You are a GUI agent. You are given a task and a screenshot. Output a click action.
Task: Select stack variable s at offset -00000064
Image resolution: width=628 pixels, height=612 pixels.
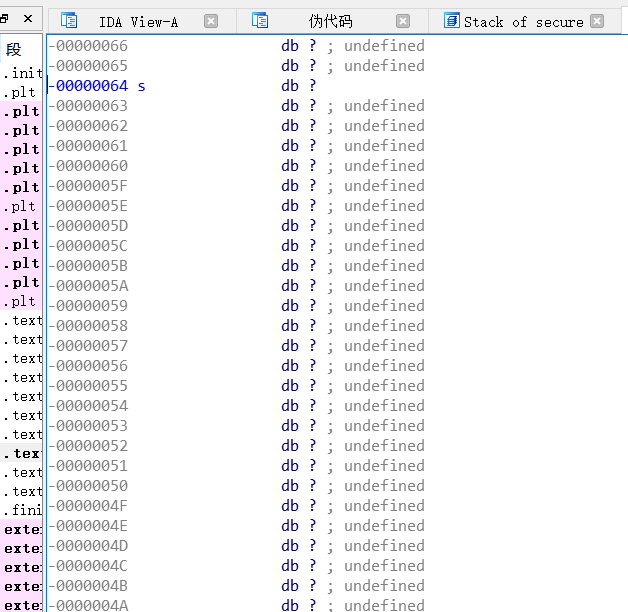[x=141, y=86]
